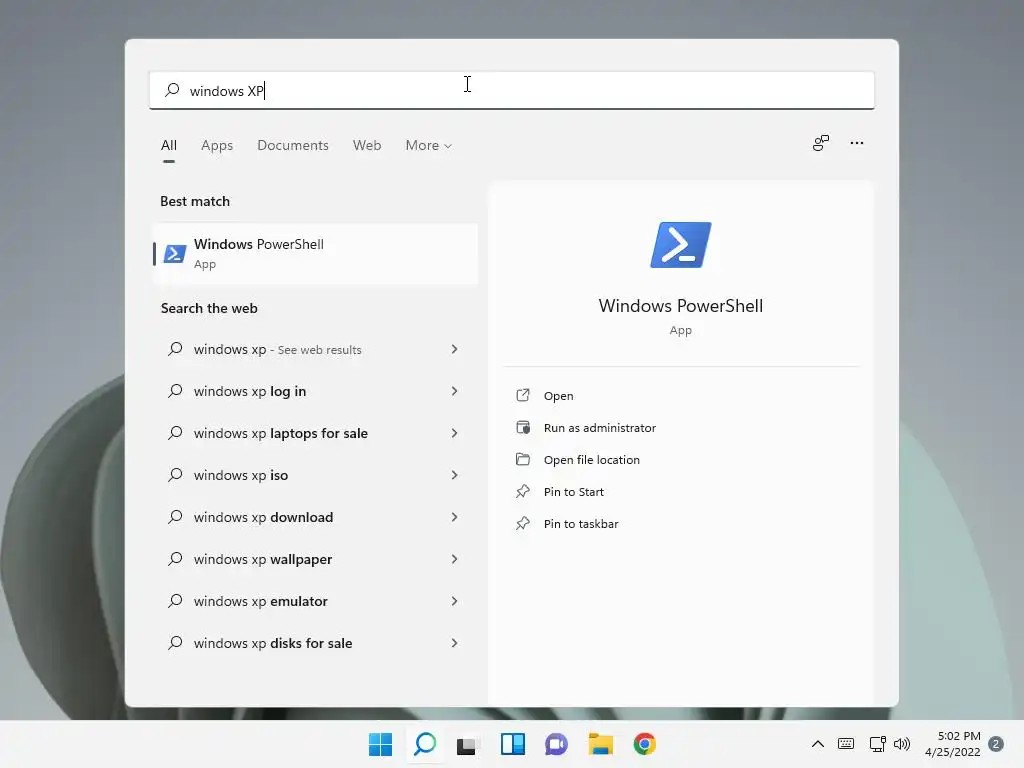Open the Windows Start button
Viewport: 1024px width, 768px height.
(x=381, y=744)
